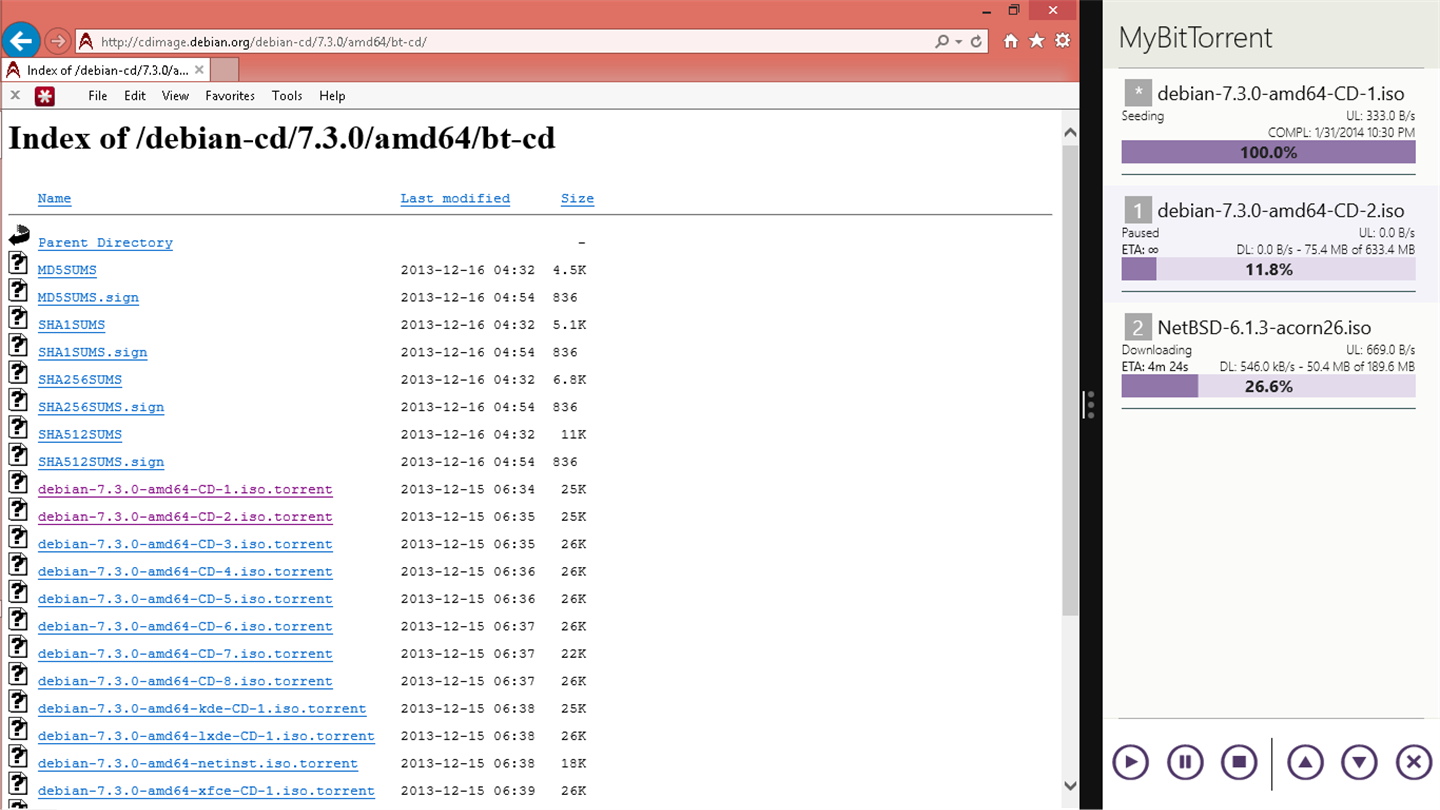Open the SHA1SUMS link

tap(71, 325)
